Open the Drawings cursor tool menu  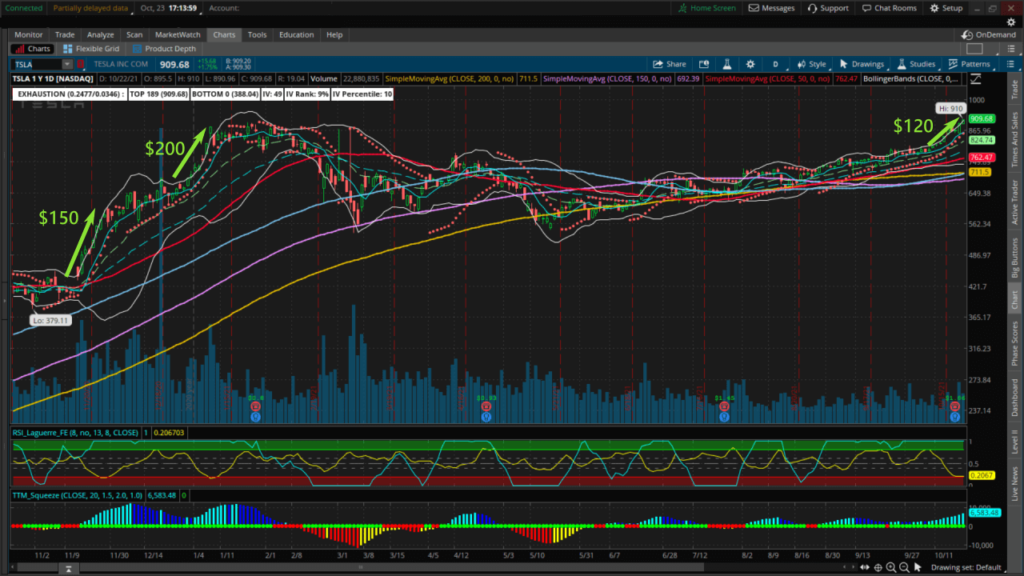[x=860, y=63]
